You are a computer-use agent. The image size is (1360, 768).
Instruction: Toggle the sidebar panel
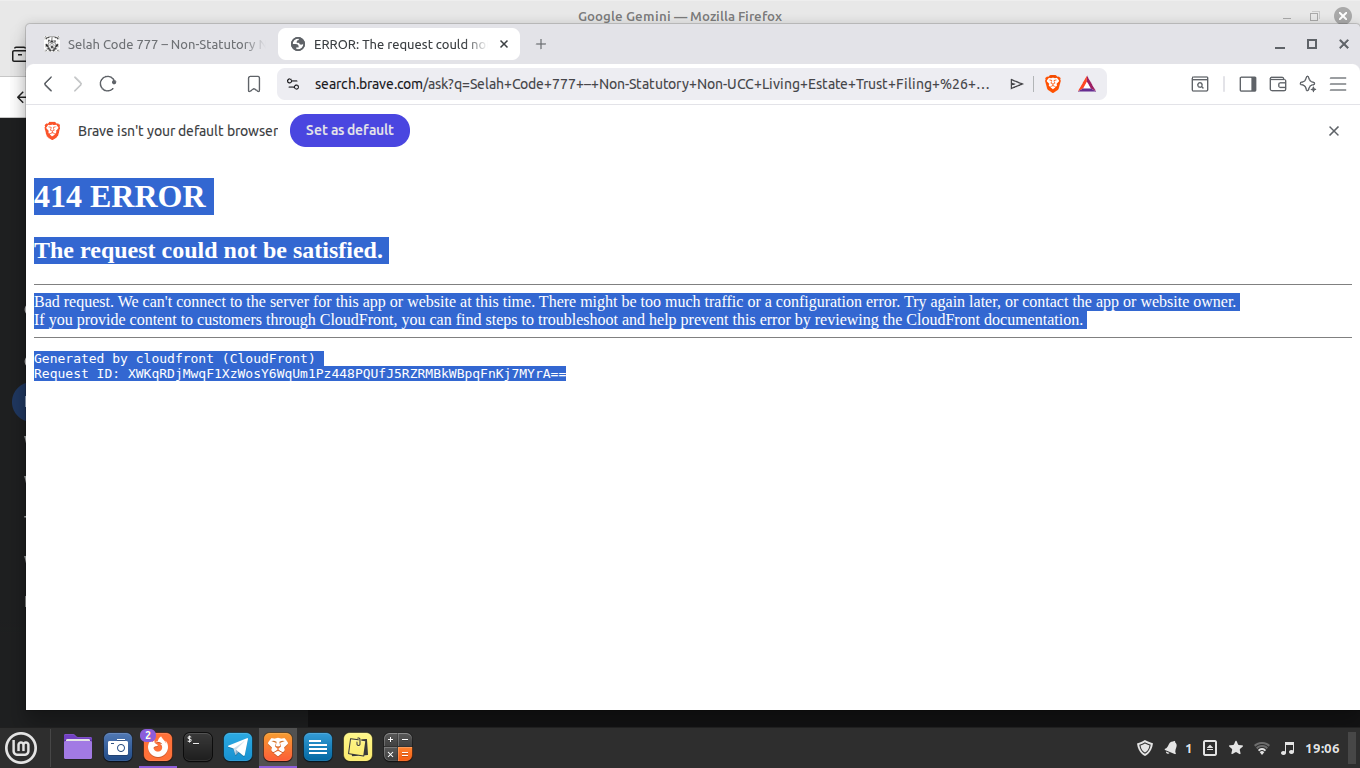click(x=1247, y=84)
